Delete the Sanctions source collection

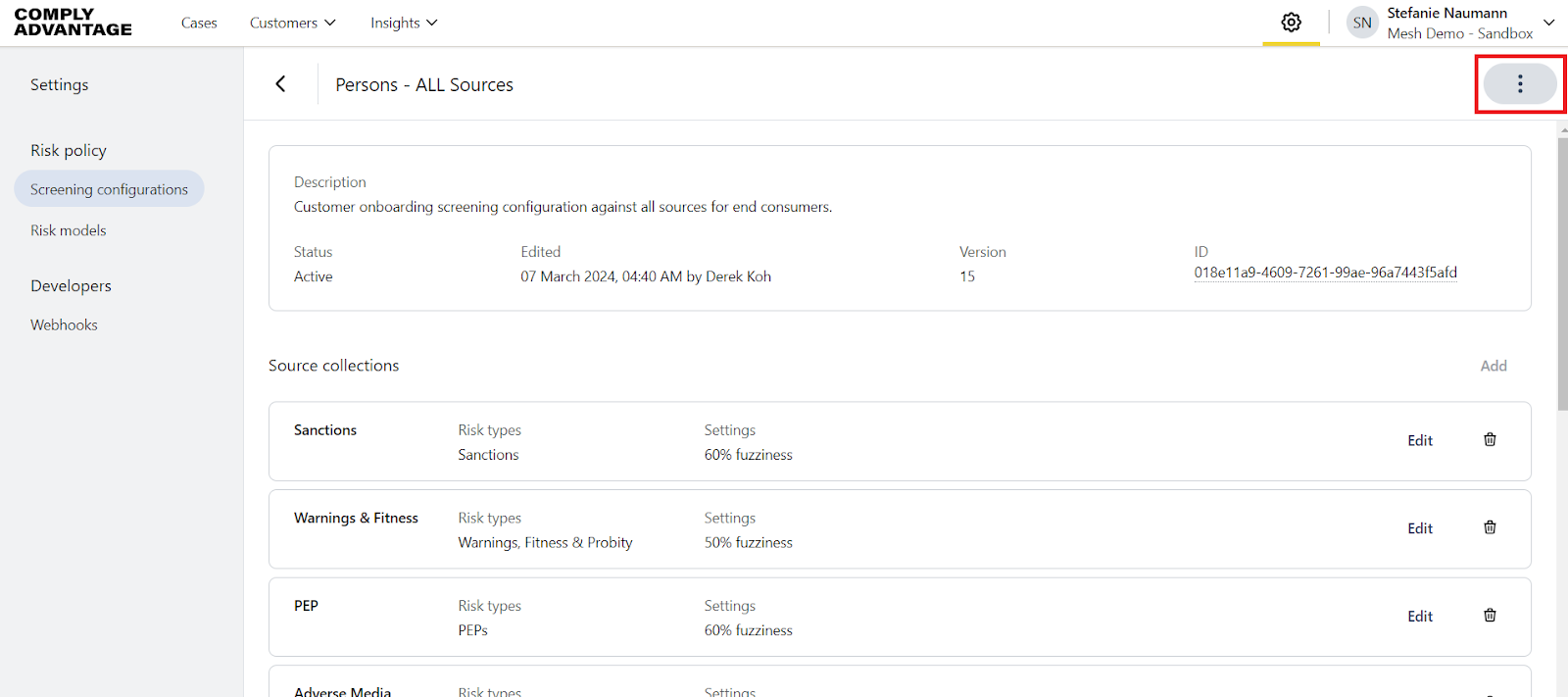(1490, 440)
